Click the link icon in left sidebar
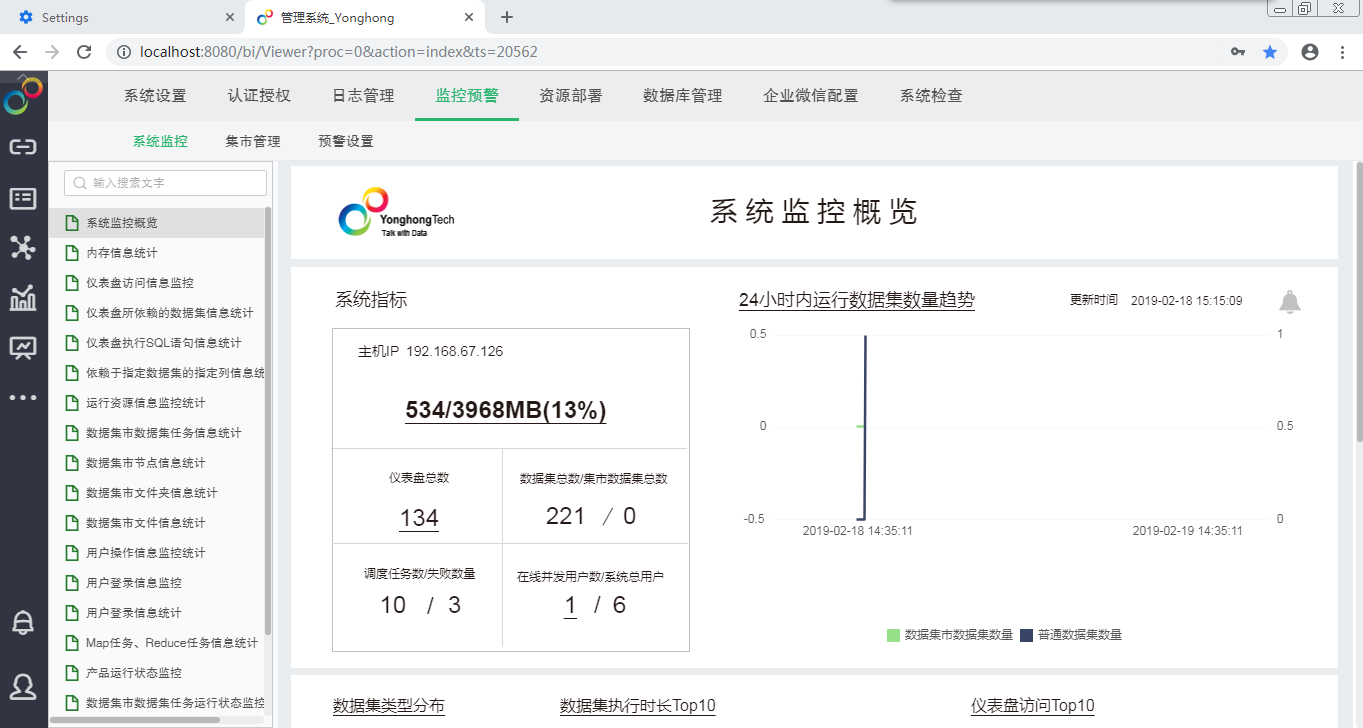1363x728 pixels. coord(22,148)
